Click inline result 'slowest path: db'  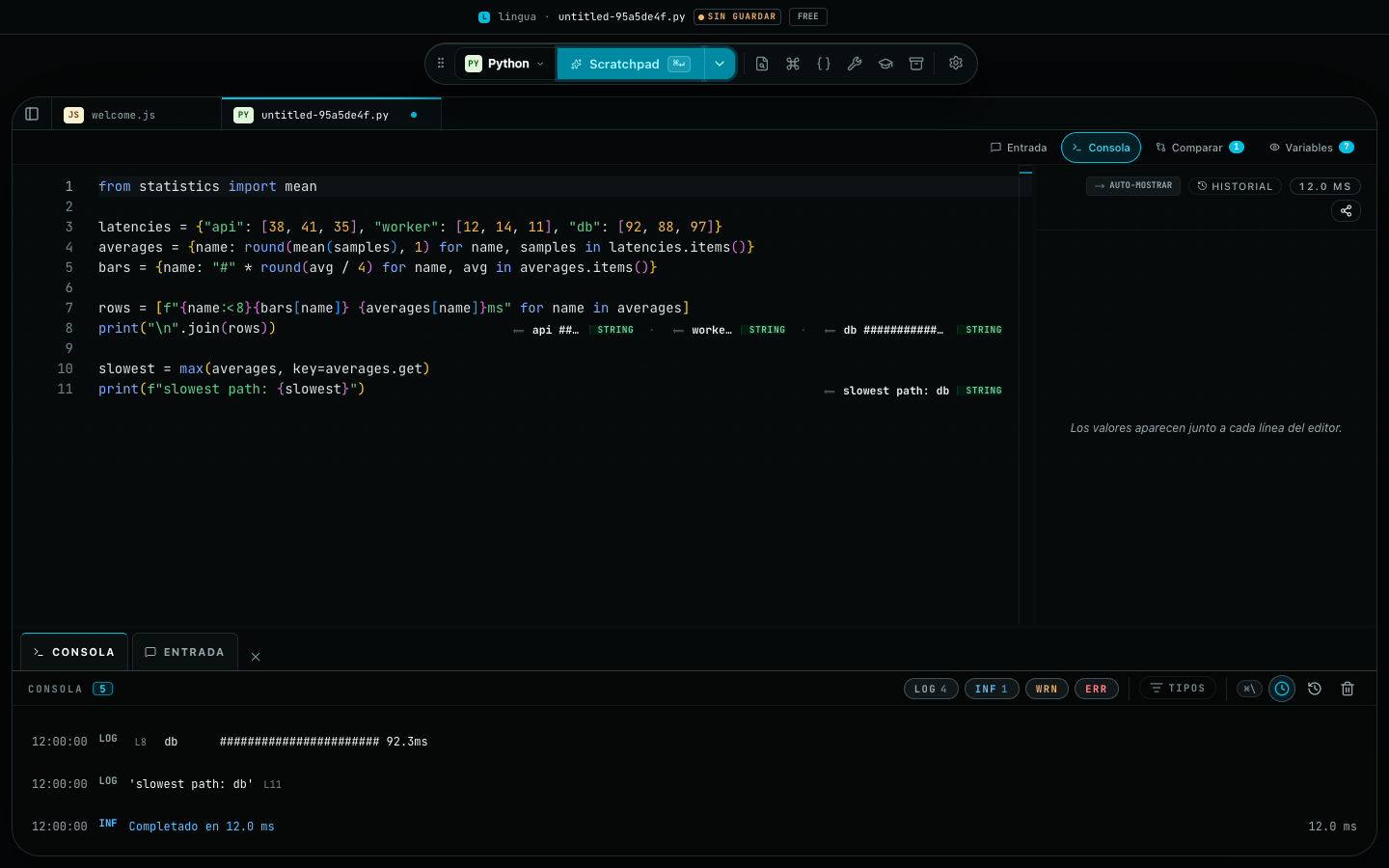coord(896,391)
